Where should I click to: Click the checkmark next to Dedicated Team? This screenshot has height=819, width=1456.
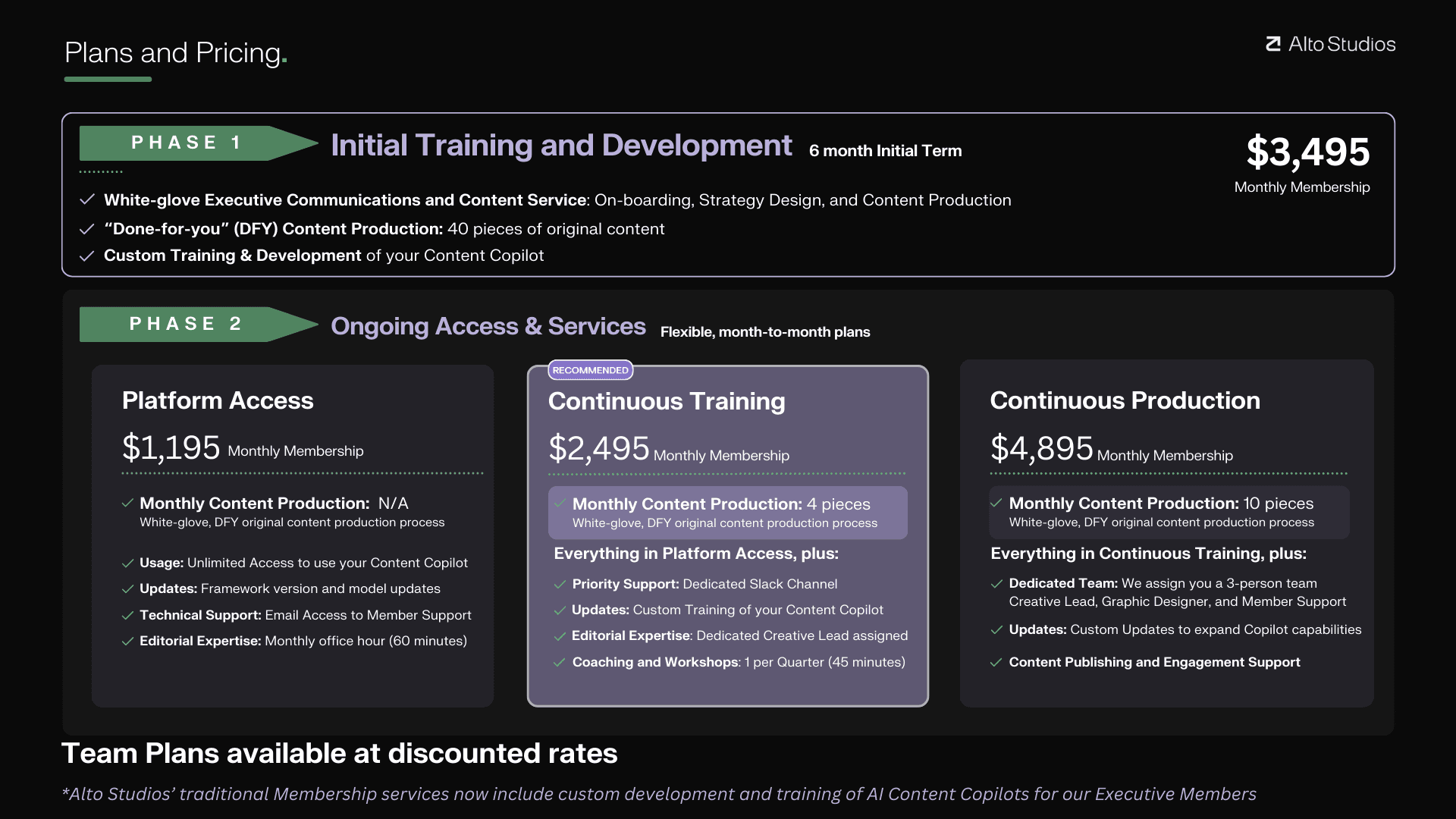click(996, 584)
